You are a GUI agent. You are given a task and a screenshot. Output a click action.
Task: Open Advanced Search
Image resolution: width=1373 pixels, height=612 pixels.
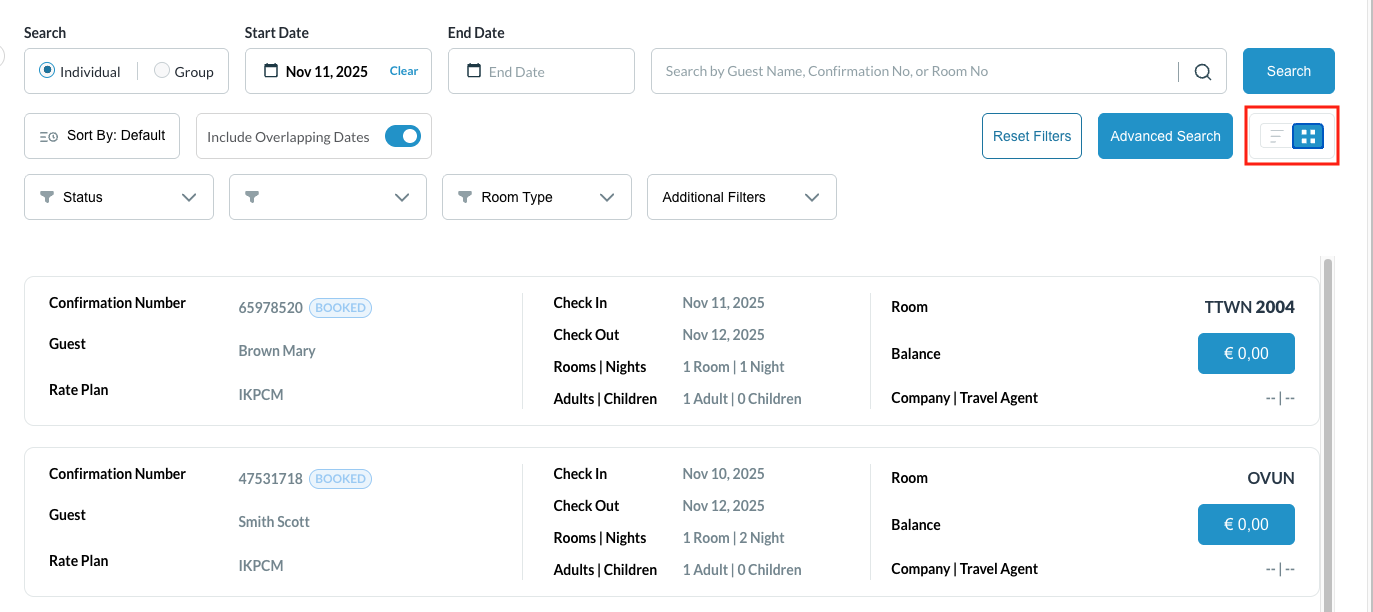pos(1165,136)
